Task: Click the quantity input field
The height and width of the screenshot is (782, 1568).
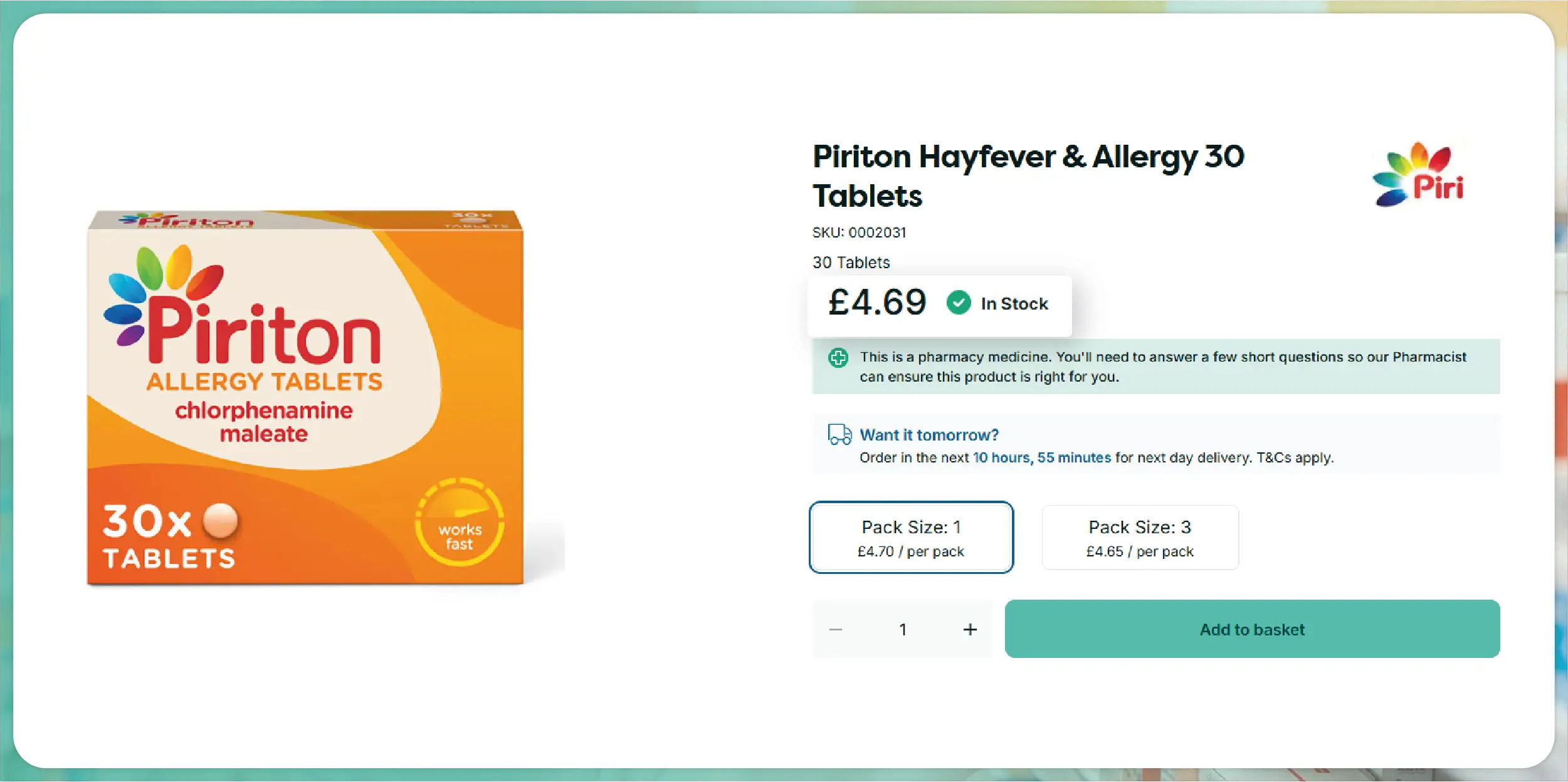Action: pyautogui.click(x=903, y=629)
